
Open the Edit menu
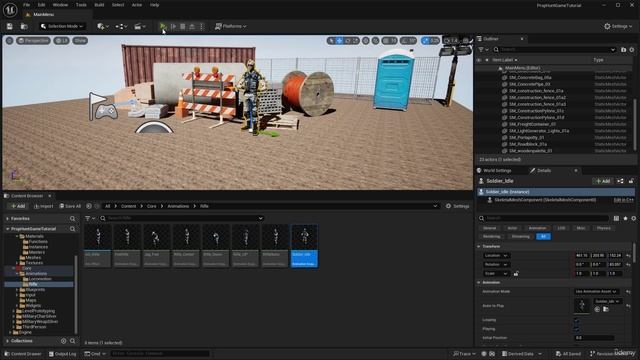42,5
